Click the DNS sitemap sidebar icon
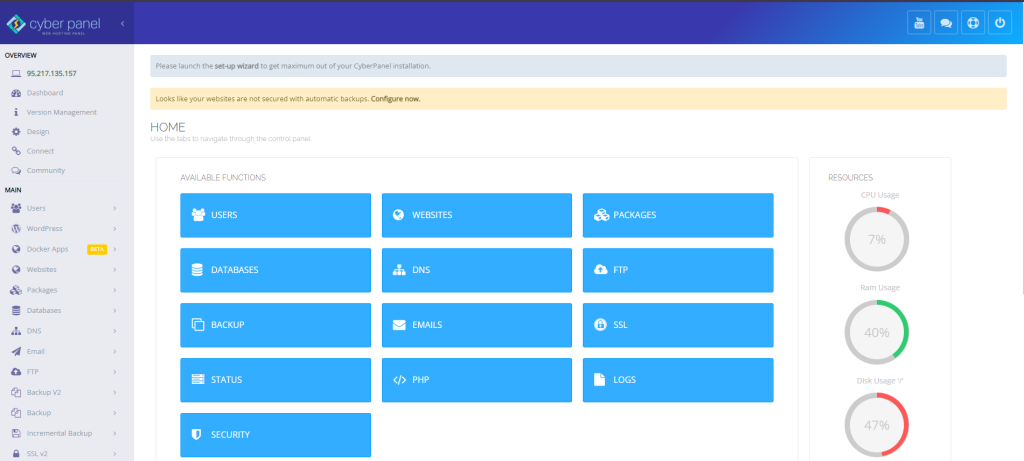 pyautogui.click(x=16, y=331)
